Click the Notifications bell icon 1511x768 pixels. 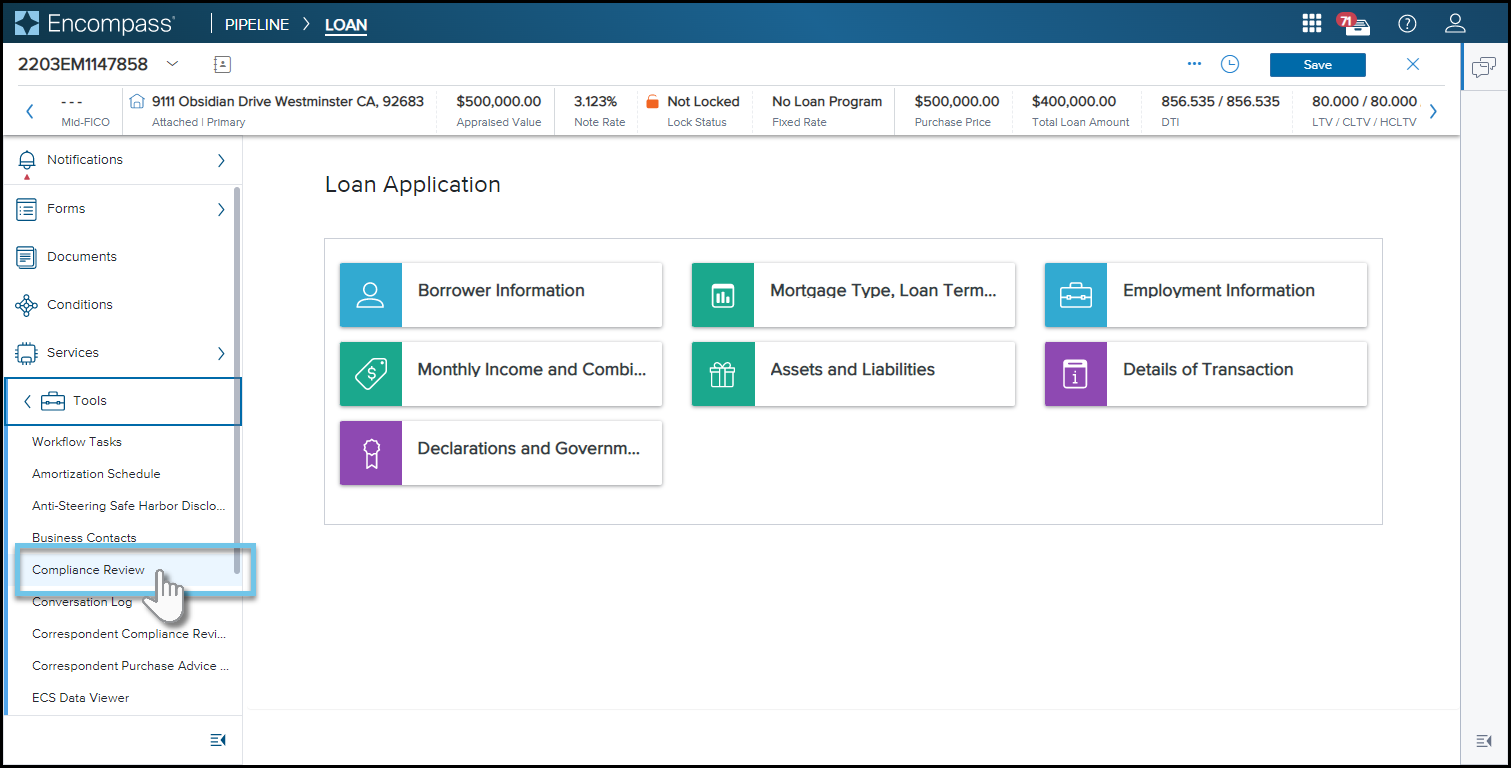coord(27,161)
